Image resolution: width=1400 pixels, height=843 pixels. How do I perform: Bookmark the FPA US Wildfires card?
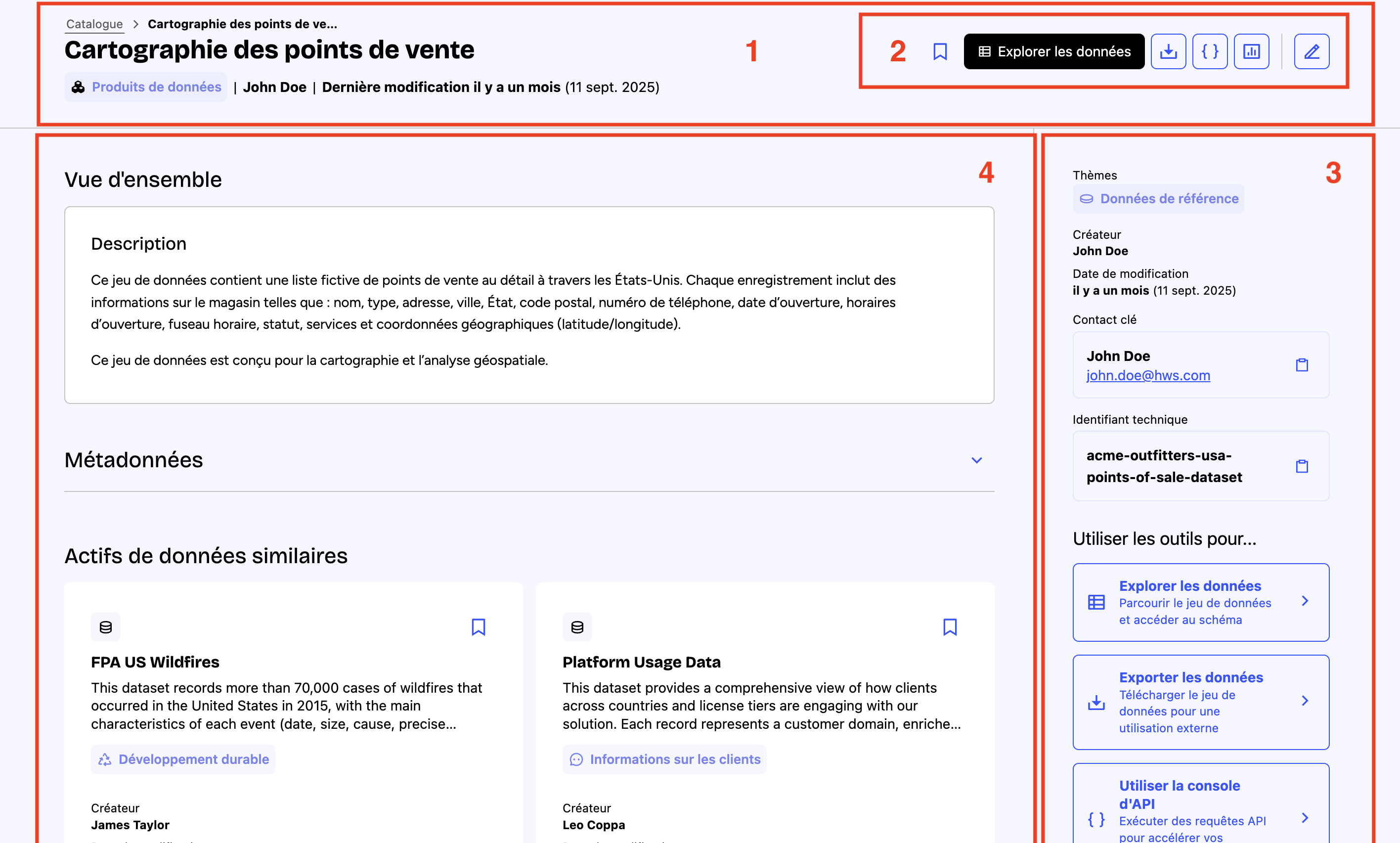coord(478,627)
